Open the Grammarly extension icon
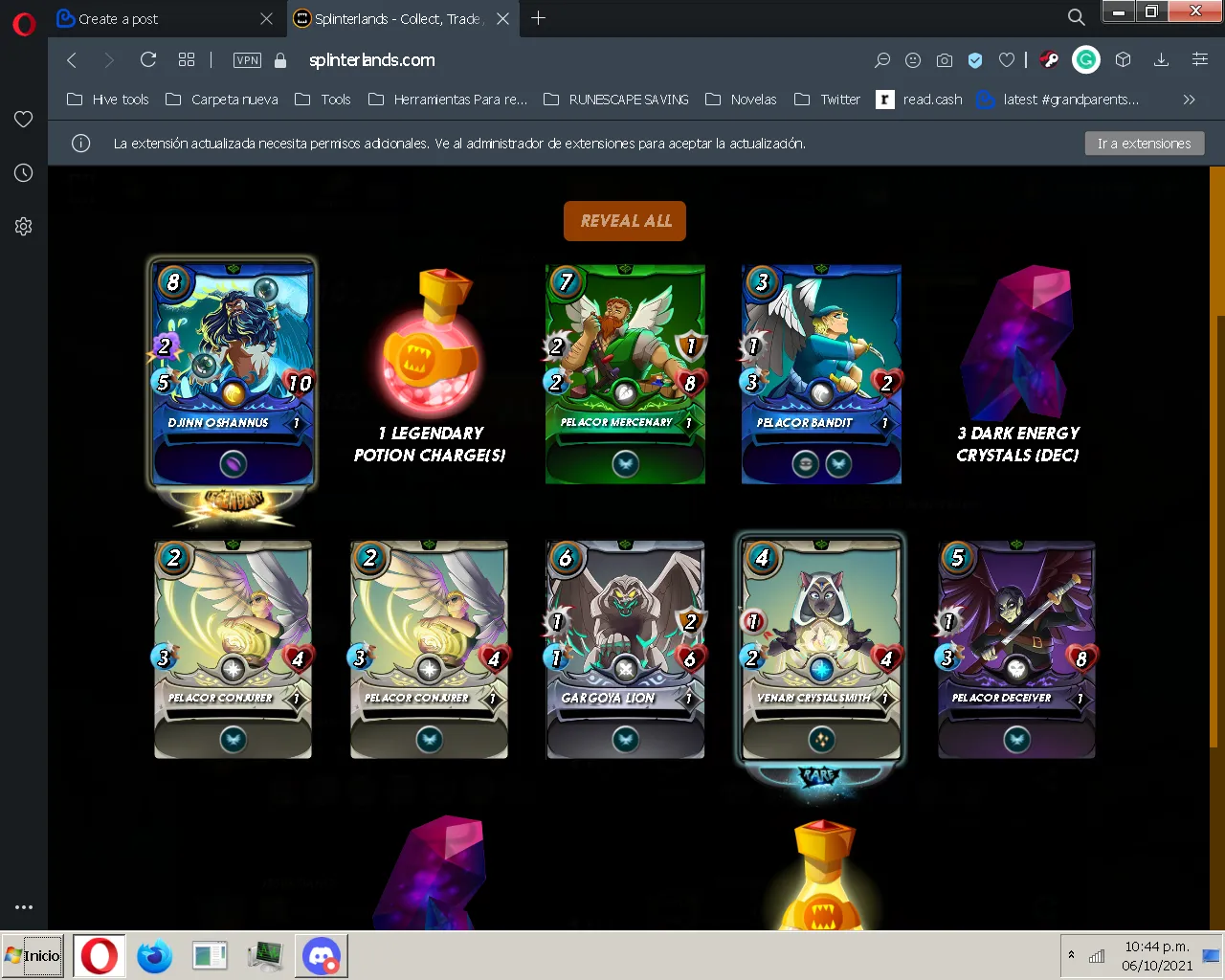Image resolution: width=1225 pixels, height=980 pixels. tap(1086, 60)
